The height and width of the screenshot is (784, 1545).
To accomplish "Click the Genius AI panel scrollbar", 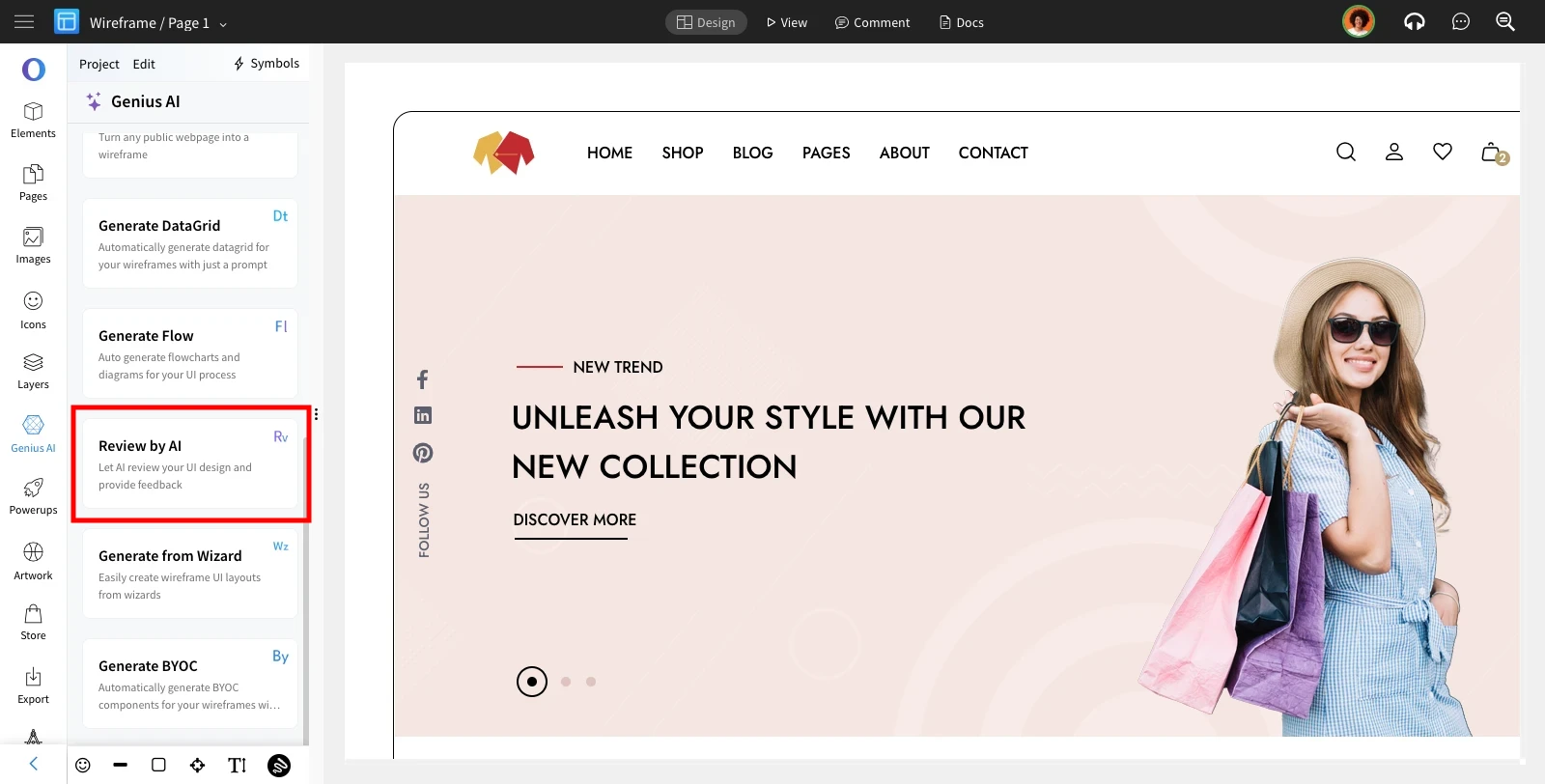I will [x=306, y=589].
